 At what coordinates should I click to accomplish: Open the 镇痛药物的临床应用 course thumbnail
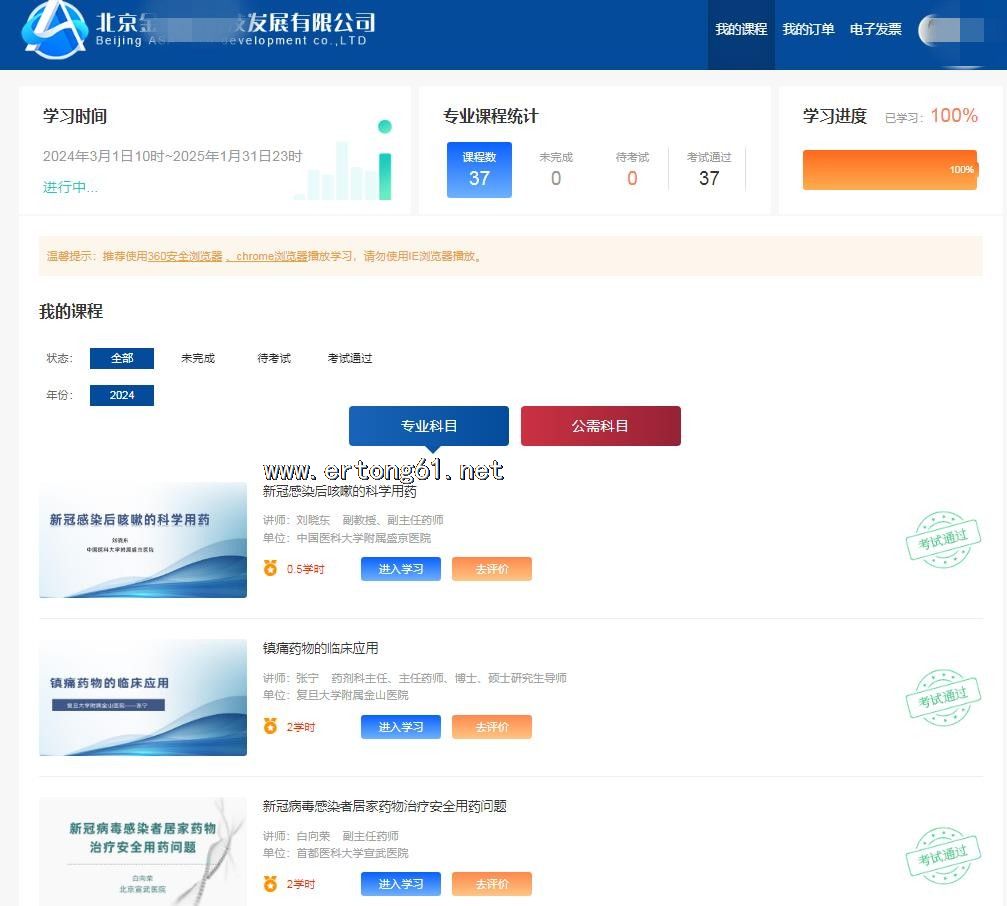pos(143,697)
